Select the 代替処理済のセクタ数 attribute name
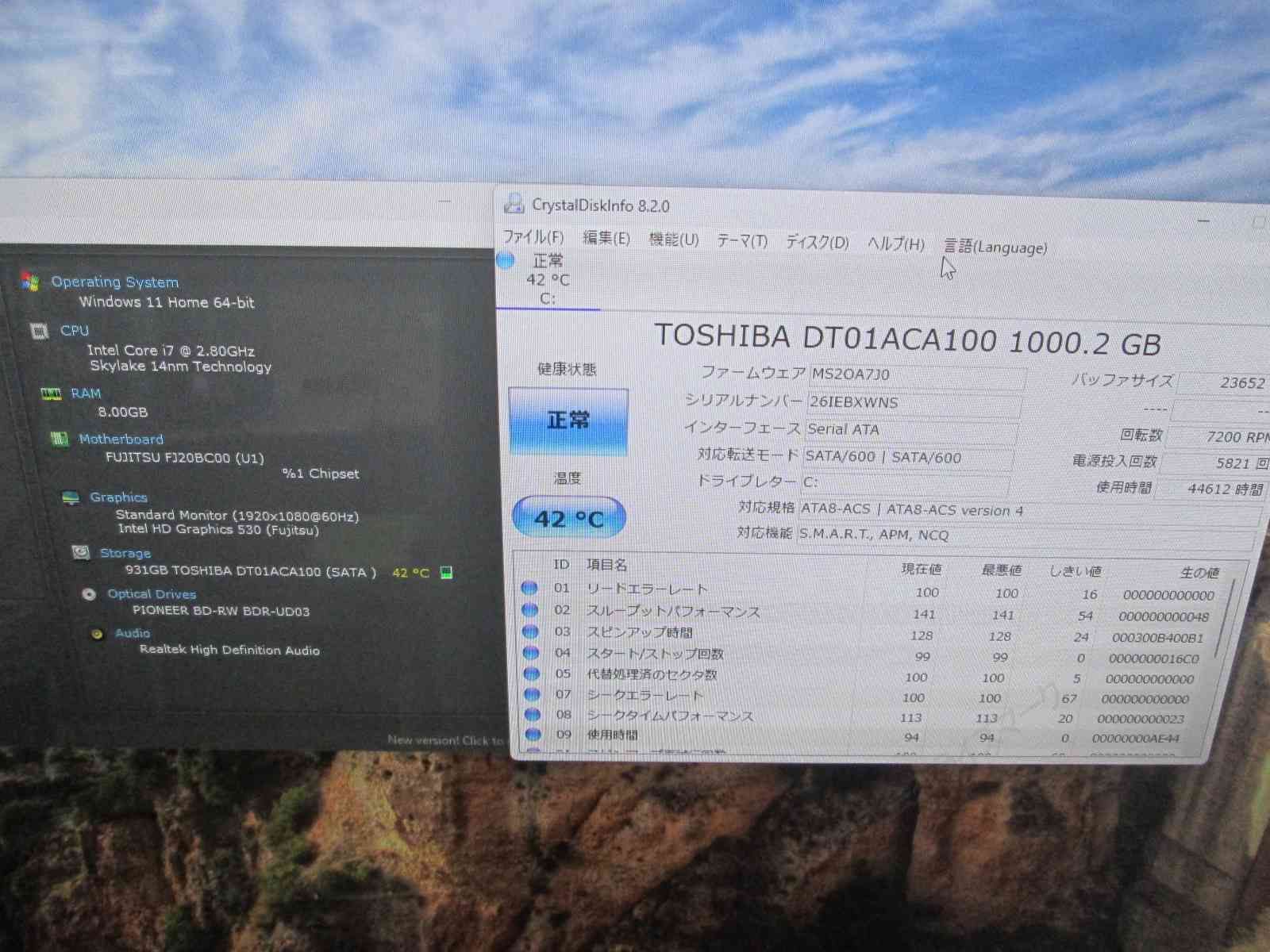Viewport: 1270px width, 952px height. (x=652, y=674)
